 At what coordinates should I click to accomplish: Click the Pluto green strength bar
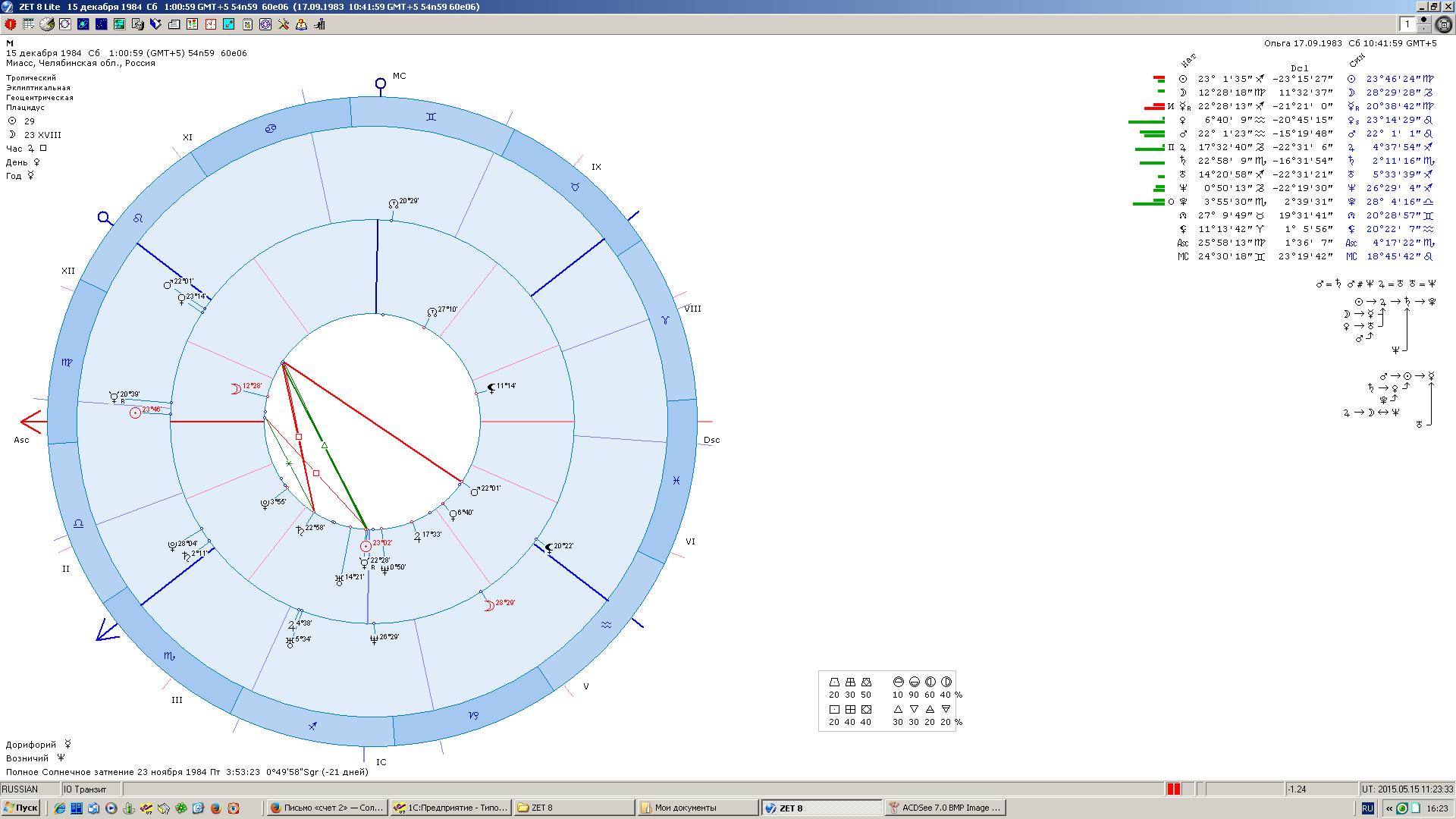coord(1148,203)
